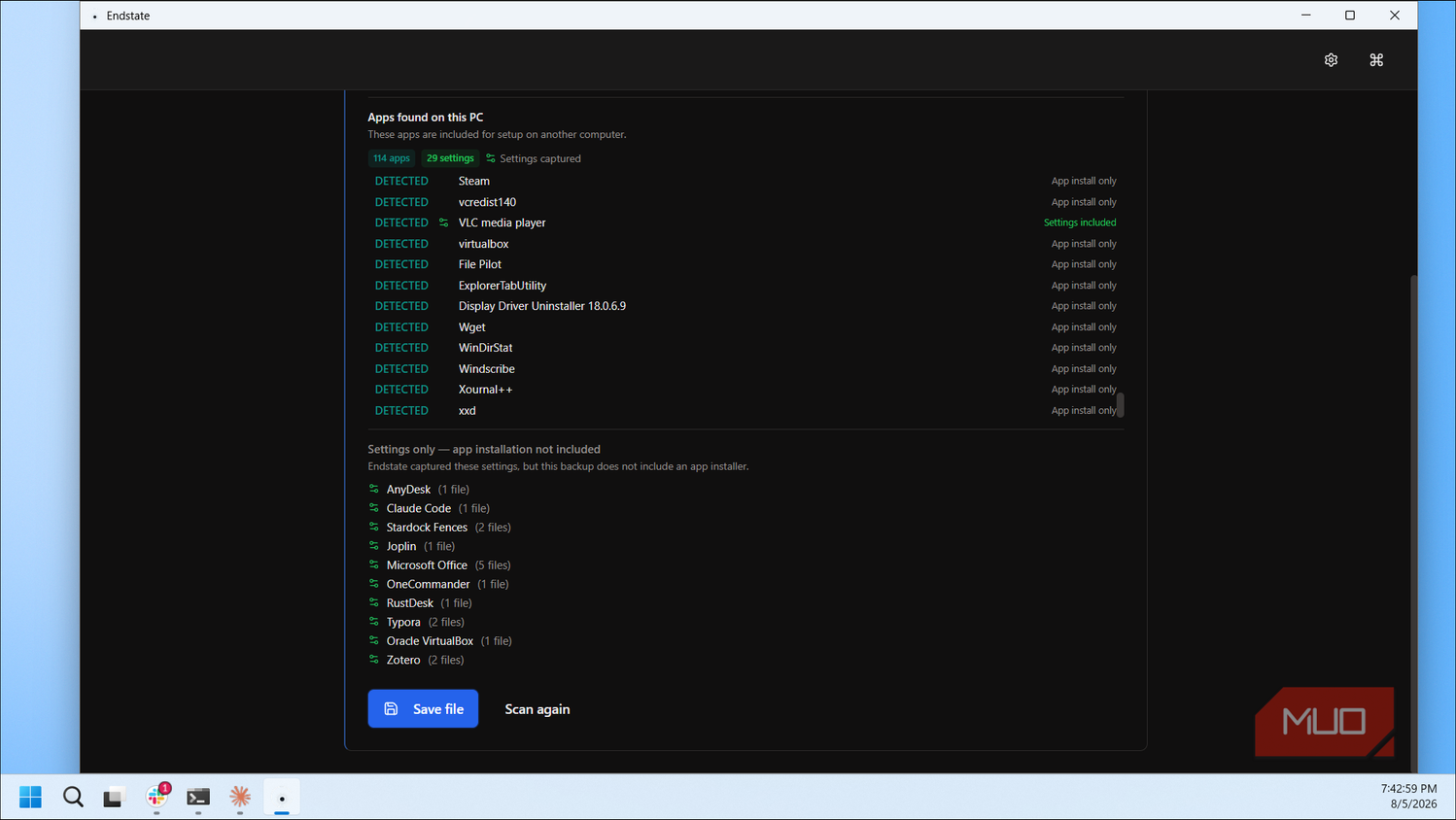The image size is (1456, 820).
Task: Open the command palette icon in header
Action: [1376, 60]
